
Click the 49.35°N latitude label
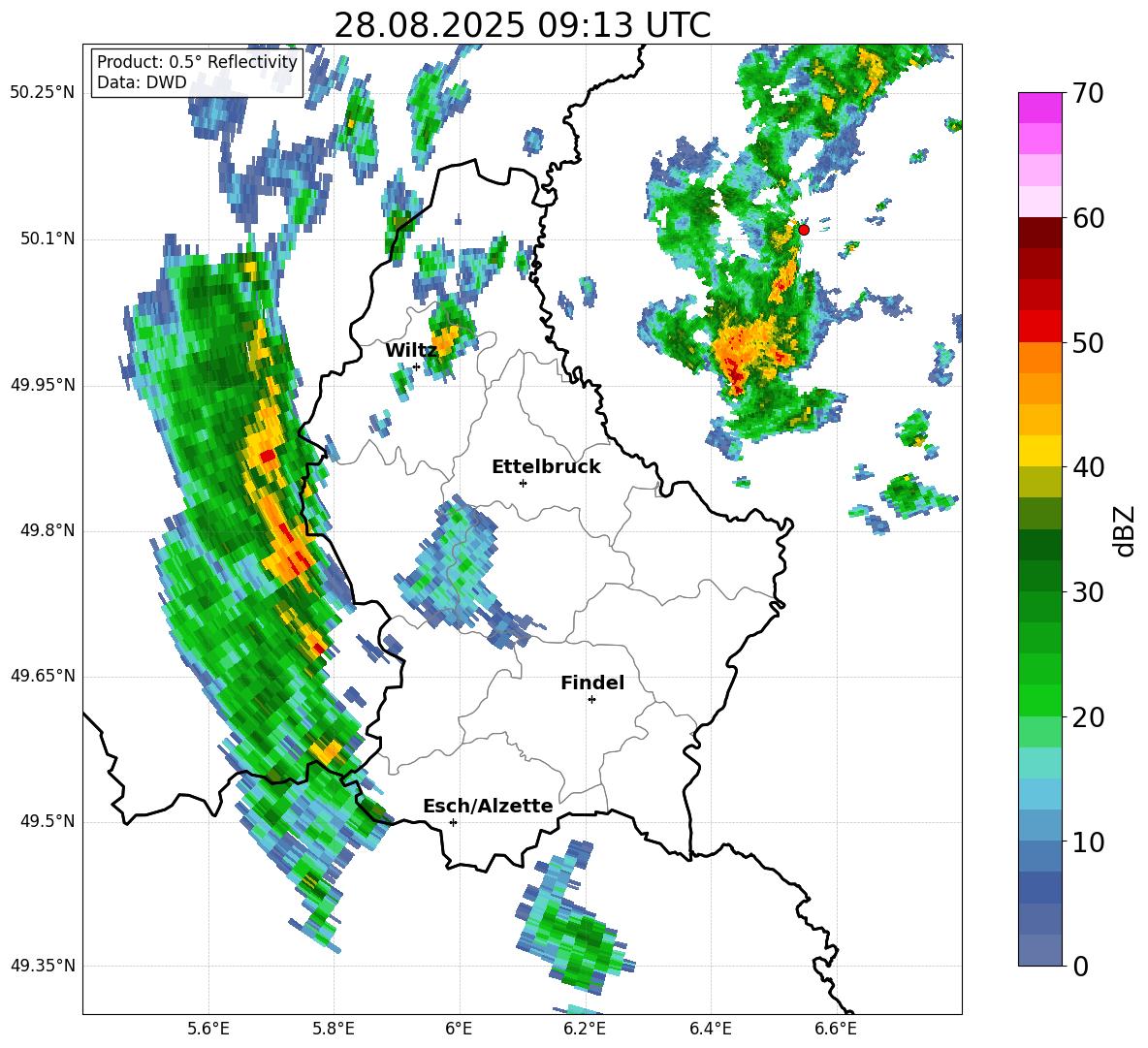43,966
